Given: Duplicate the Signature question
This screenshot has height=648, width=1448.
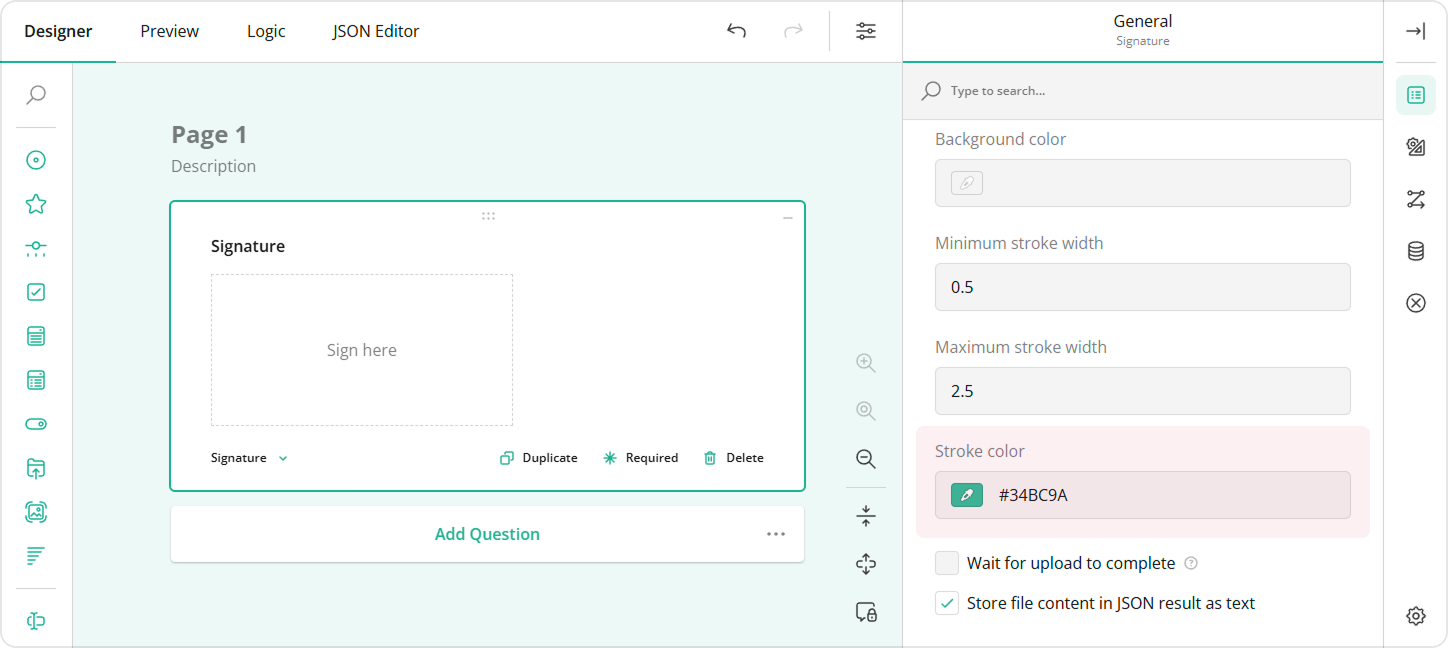Looking at the screenshot, I should click(x=539, y=457).
